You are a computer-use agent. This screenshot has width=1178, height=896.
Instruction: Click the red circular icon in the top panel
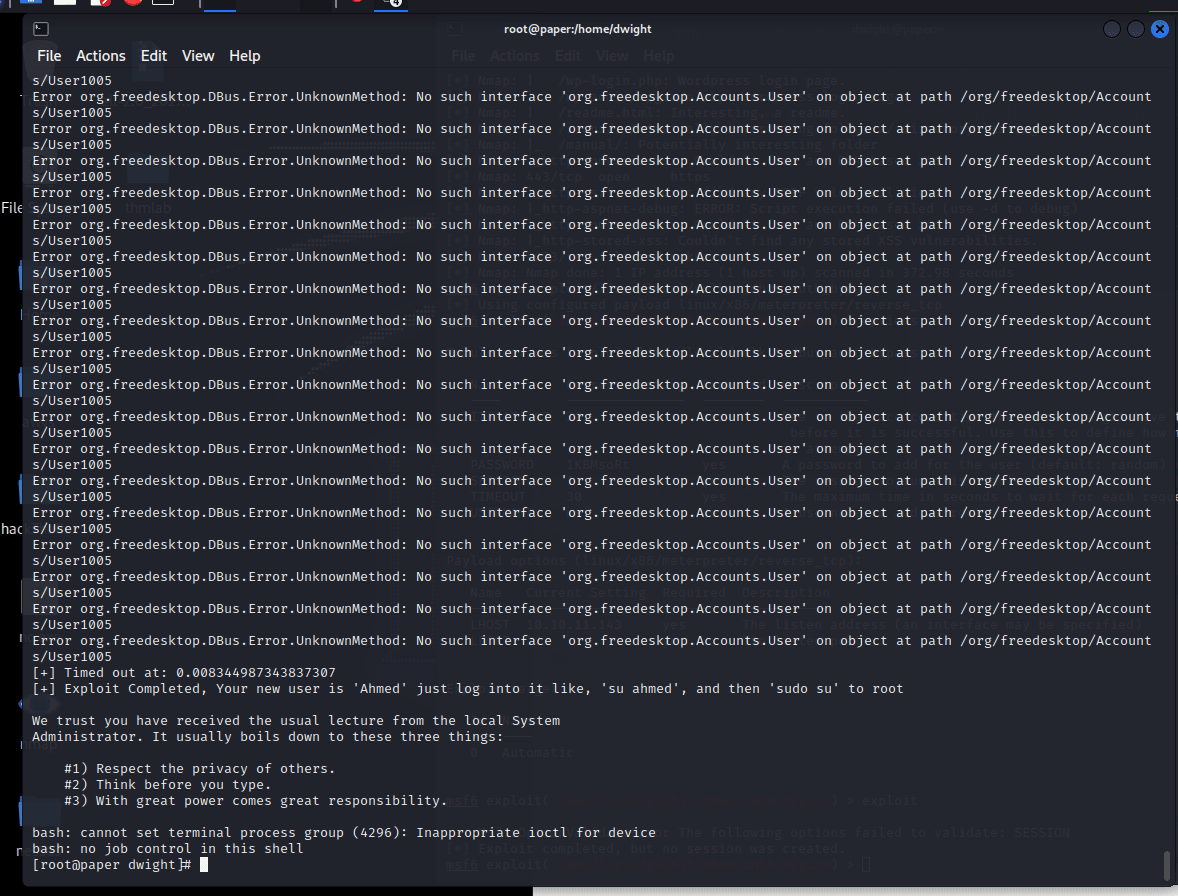132,3
